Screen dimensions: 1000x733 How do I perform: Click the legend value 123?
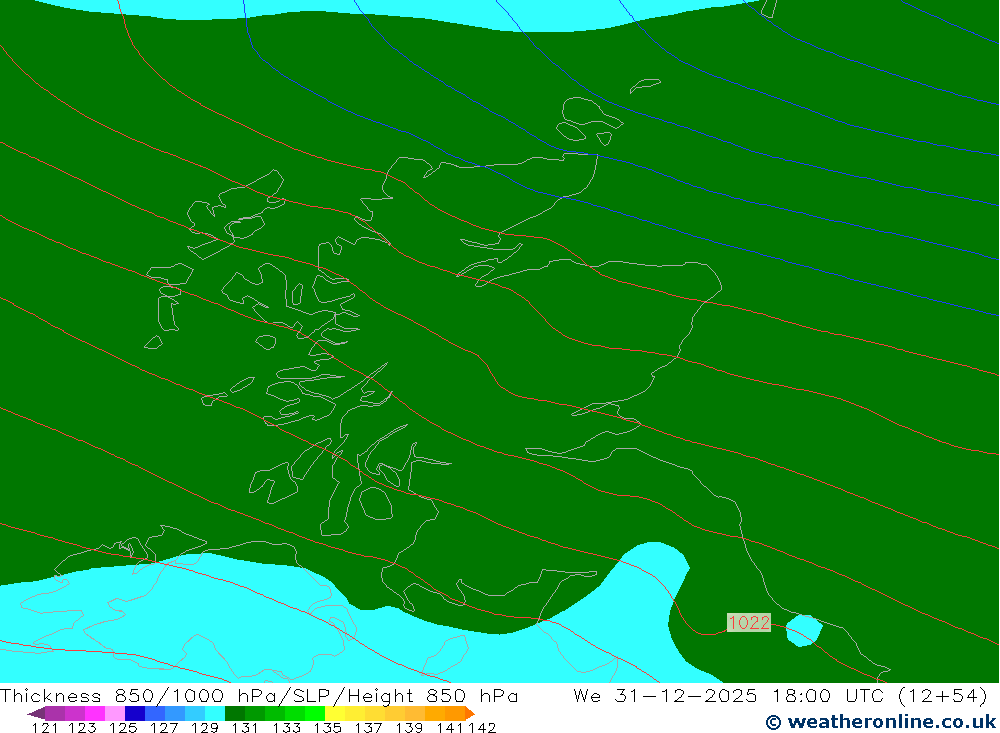(82, 727)
